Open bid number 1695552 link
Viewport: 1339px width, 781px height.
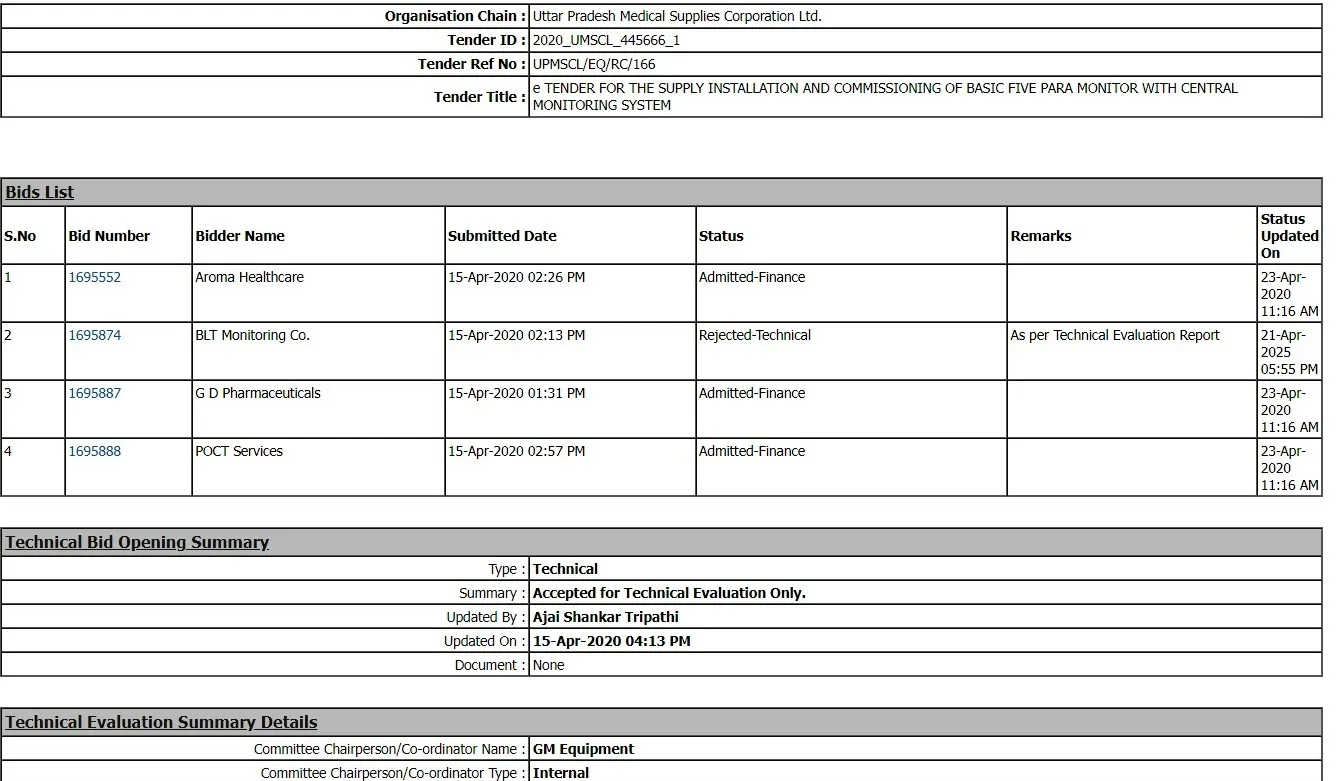94,278
